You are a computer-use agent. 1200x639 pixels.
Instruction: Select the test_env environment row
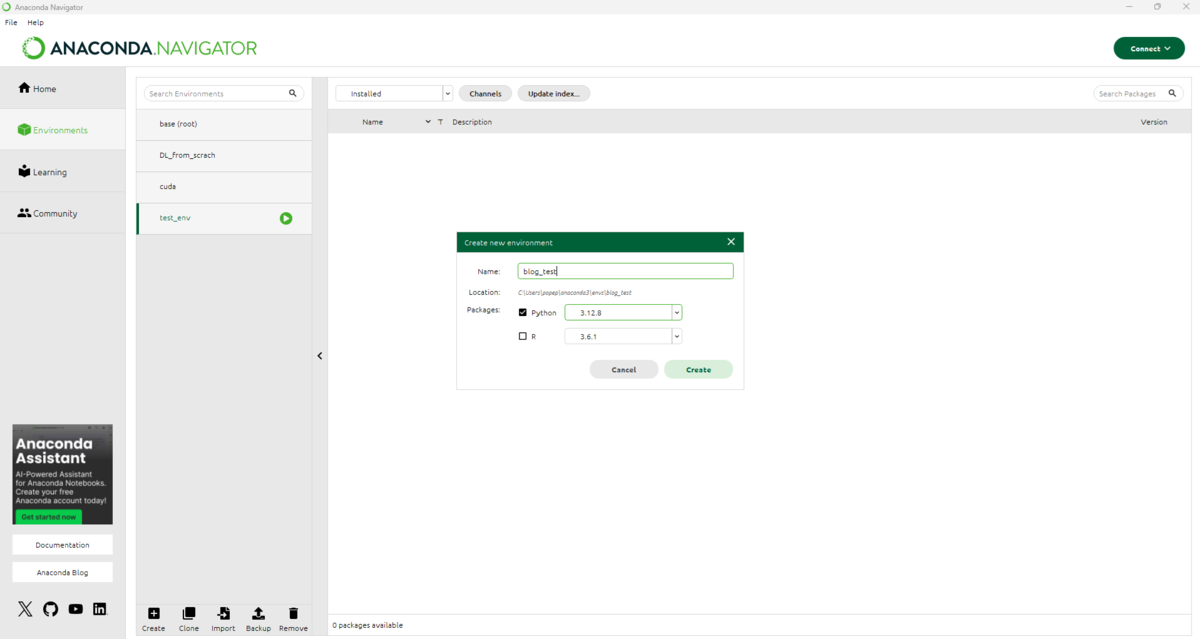(x=224, y=218)
